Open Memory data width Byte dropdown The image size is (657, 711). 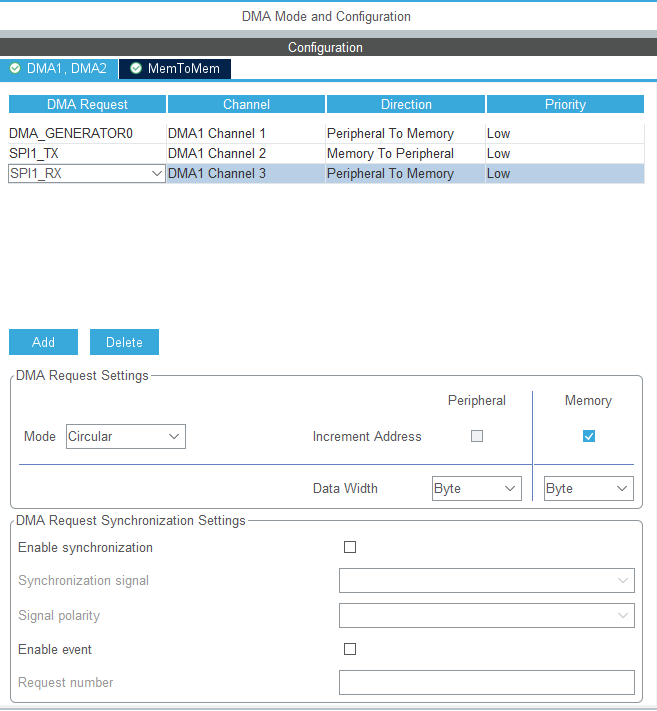coord(589,488)
